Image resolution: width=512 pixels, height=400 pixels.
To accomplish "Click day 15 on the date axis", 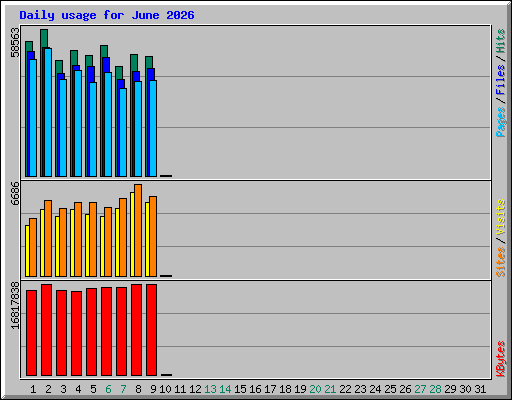I will pyautogui.click(x=240, y=389).
